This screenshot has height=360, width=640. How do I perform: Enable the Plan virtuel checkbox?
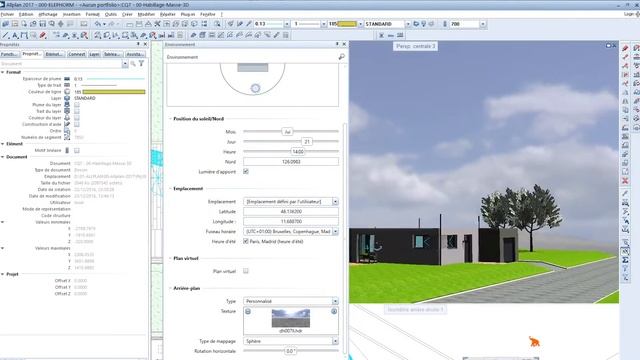(246, 271)
